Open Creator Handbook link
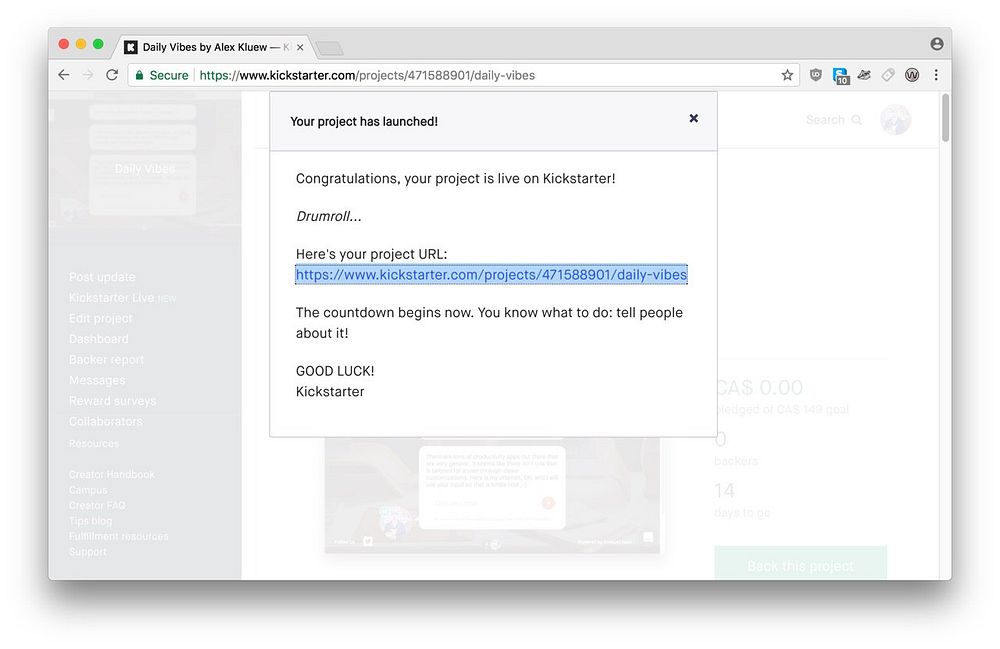 pos(112,474)
